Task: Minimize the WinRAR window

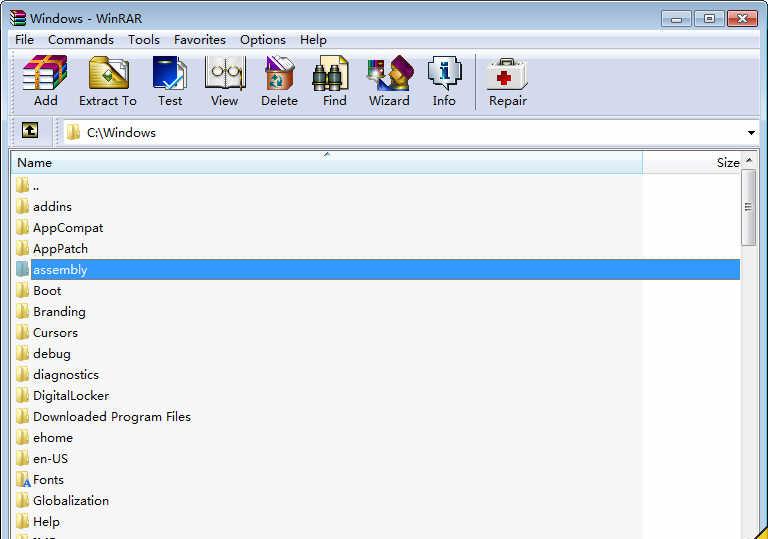Action: [676, 19]
